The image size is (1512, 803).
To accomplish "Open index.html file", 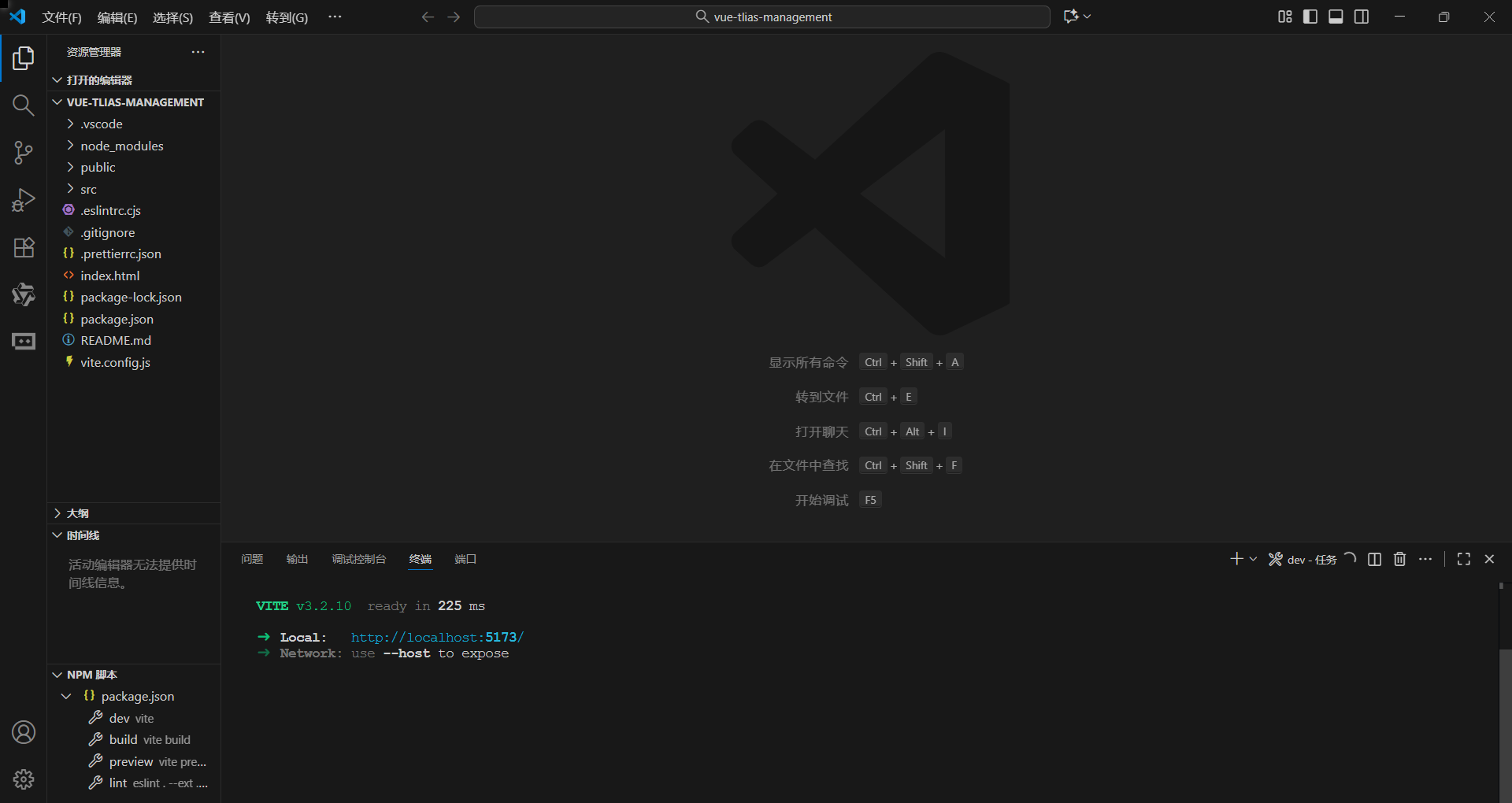I will (135, 276).
